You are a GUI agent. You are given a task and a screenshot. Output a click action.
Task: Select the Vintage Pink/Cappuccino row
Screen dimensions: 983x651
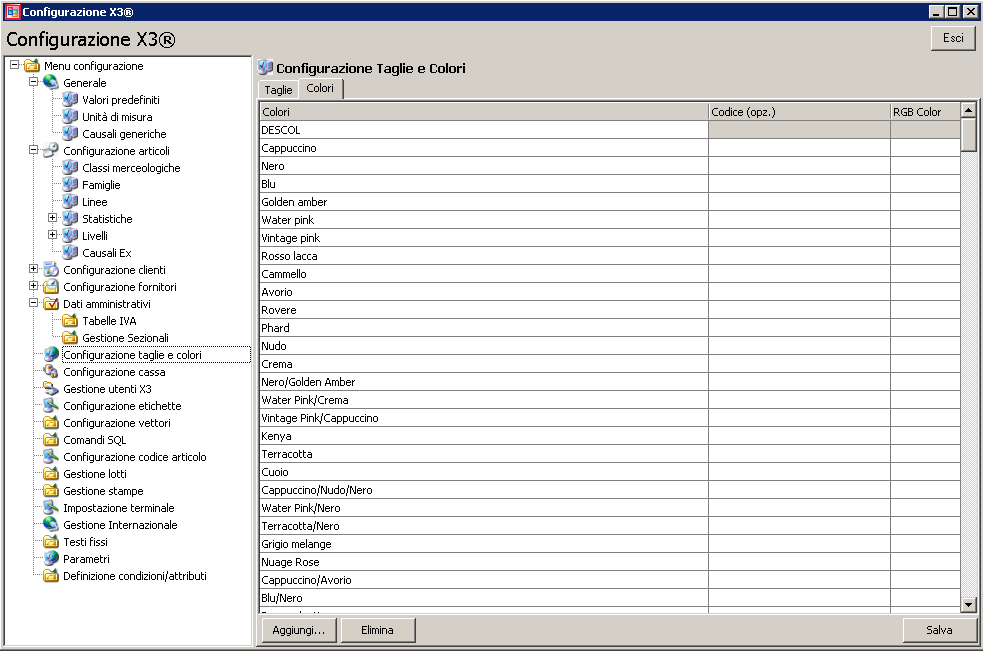[x=484, y=418]
